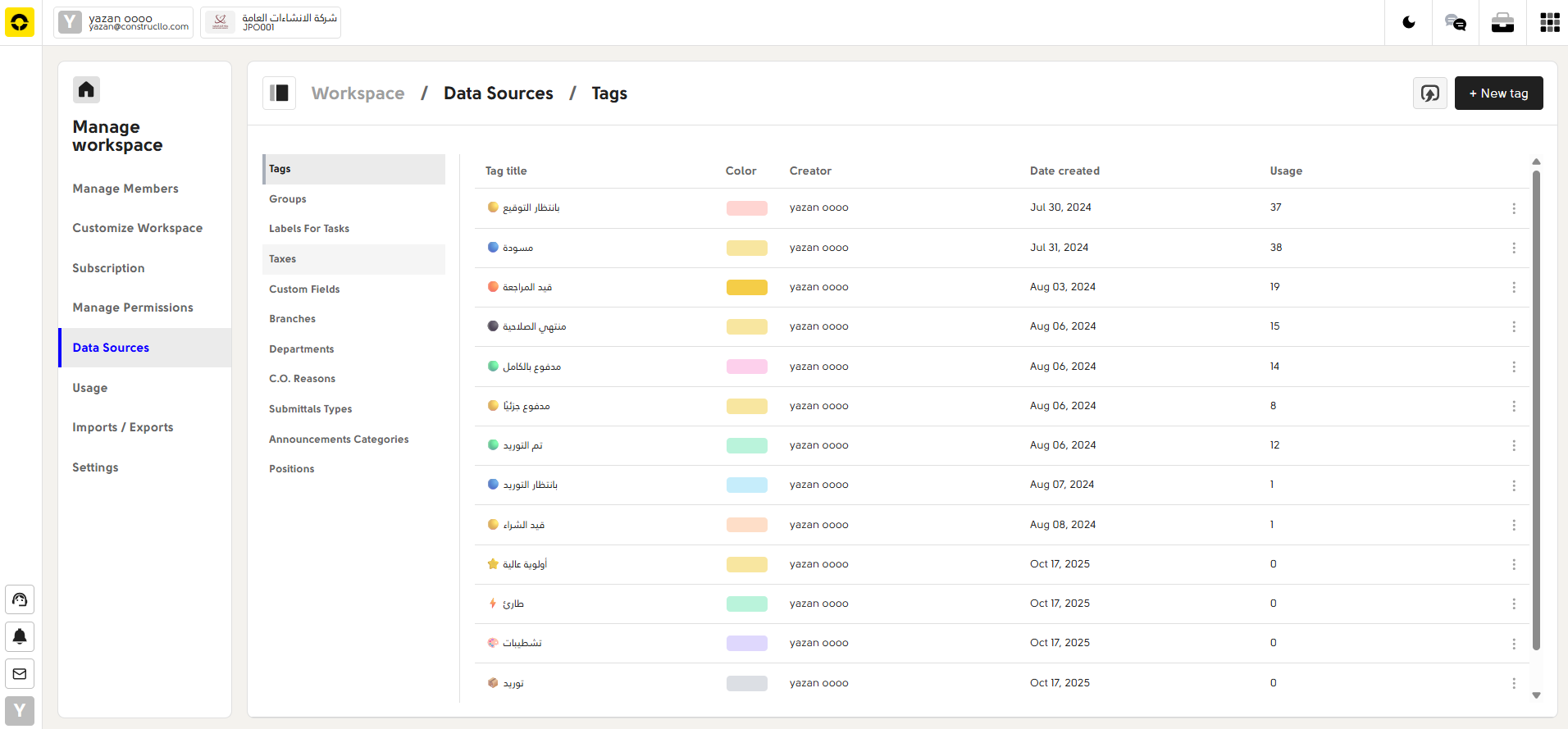Open options menu for tag with usage 37

point(1514,208)
